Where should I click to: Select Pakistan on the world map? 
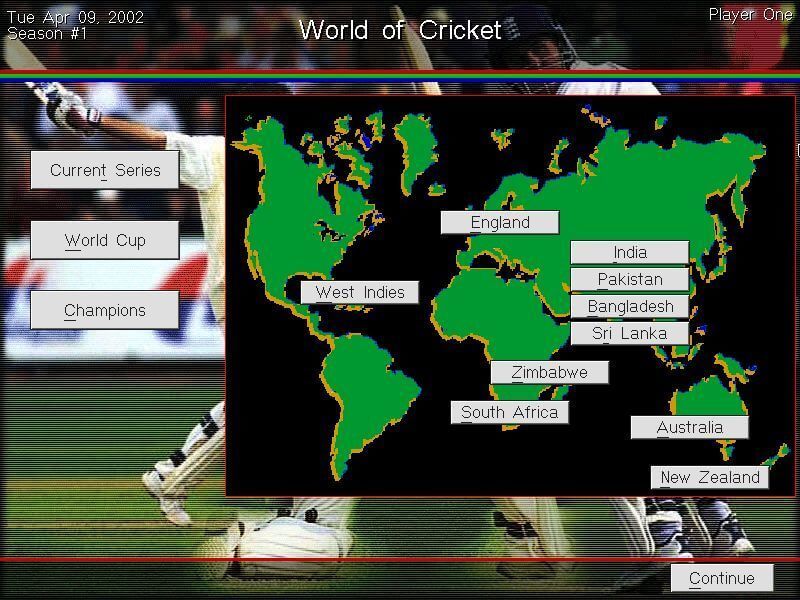(x=630, y=280)
